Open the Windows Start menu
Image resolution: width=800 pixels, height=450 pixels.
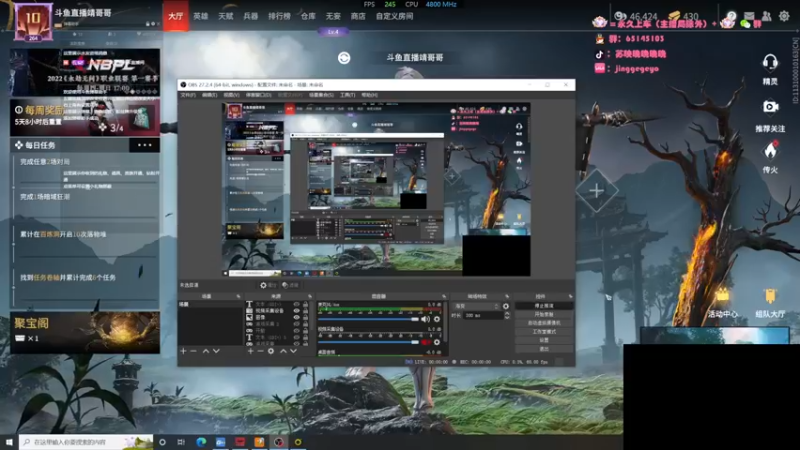click(x=9, y=442)
